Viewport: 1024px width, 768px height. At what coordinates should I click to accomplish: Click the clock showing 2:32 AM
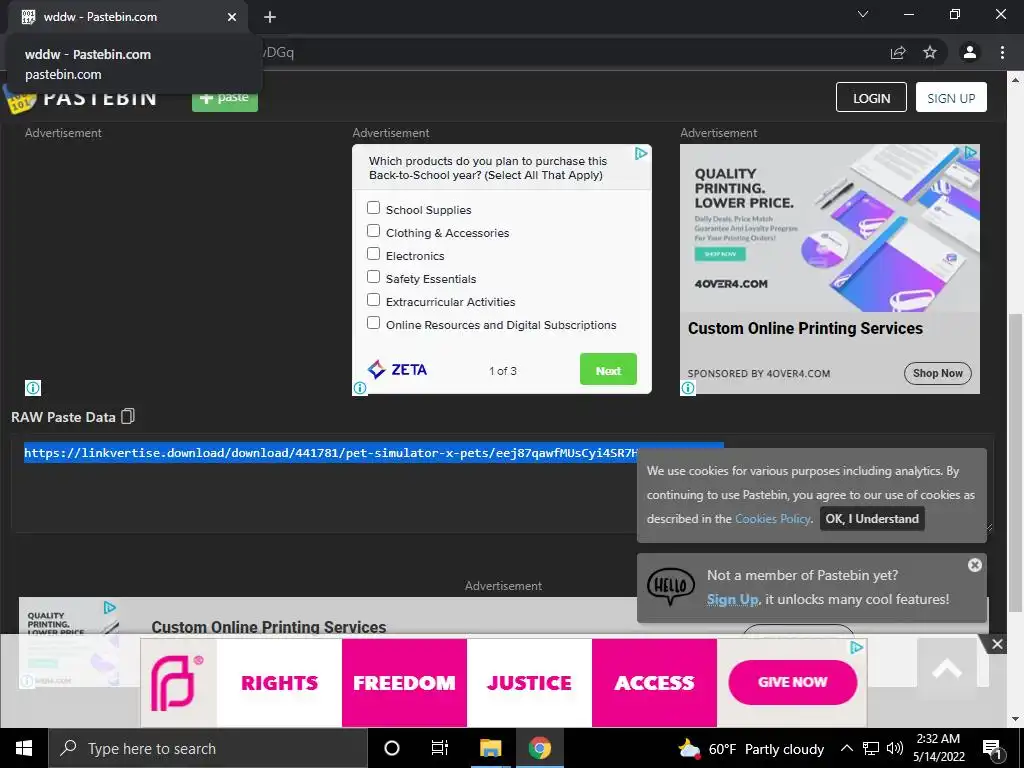click(938, 748)
